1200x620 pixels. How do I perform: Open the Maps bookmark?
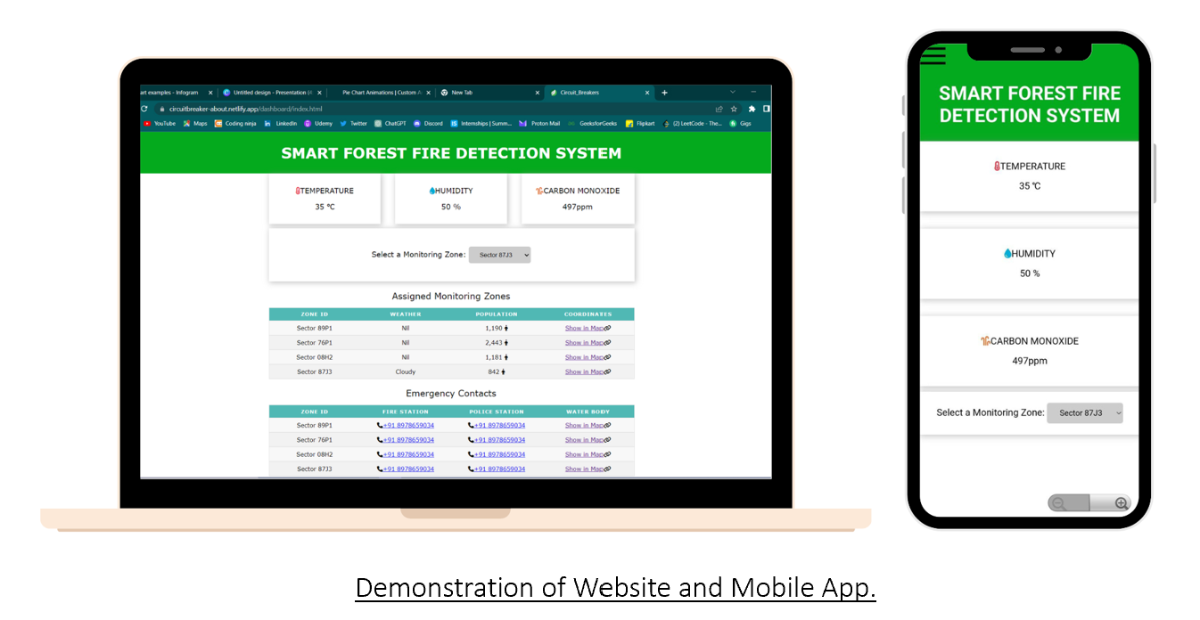coord(195,123)
